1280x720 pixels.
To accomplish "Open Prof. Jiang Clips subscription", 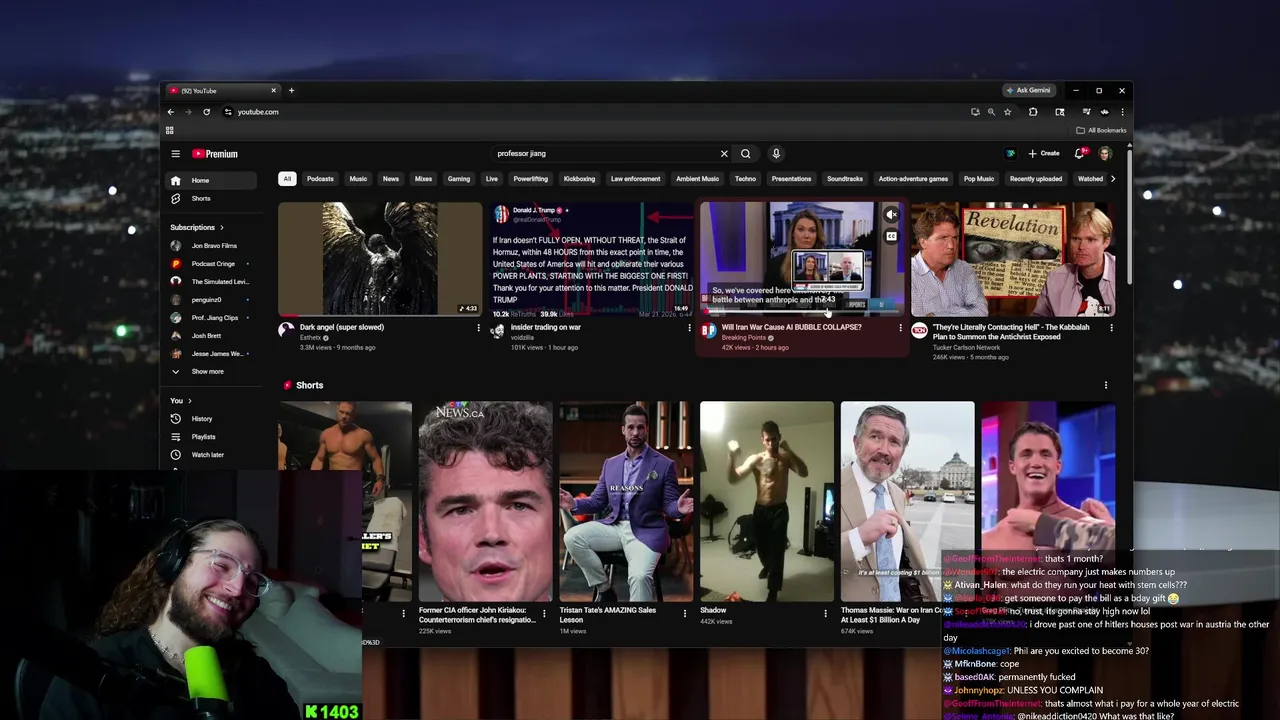I will point(210,318).
